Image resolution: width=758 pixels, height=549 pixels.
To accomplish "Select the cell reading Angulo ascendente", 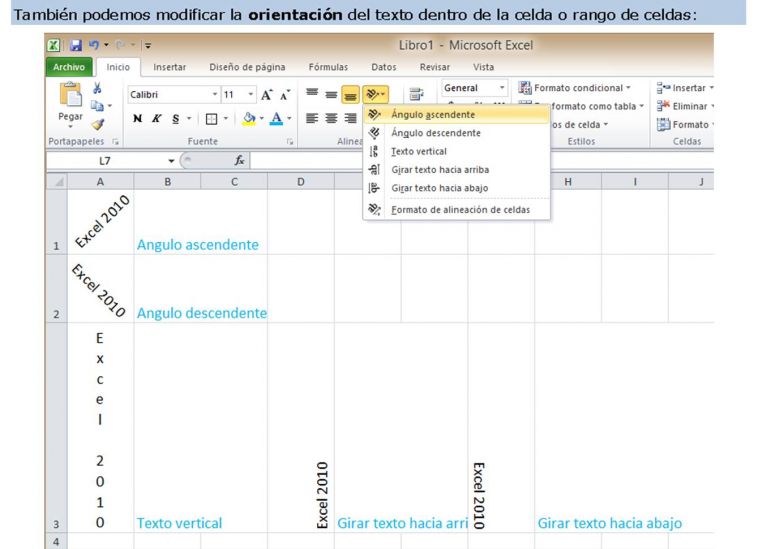I will (167, 222).
